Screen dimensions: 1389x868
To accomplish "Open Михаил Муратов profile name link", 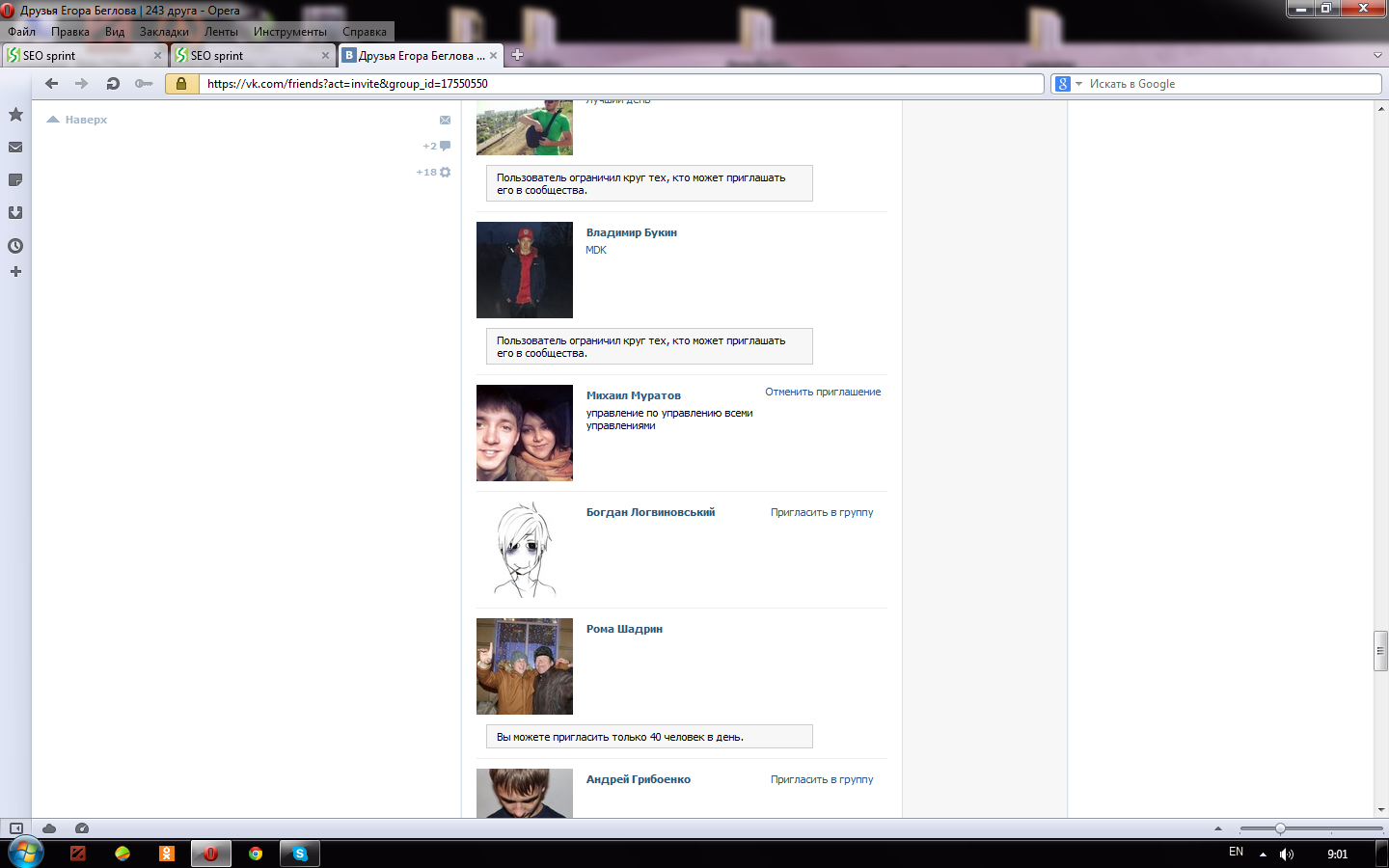I will [634, 395].
